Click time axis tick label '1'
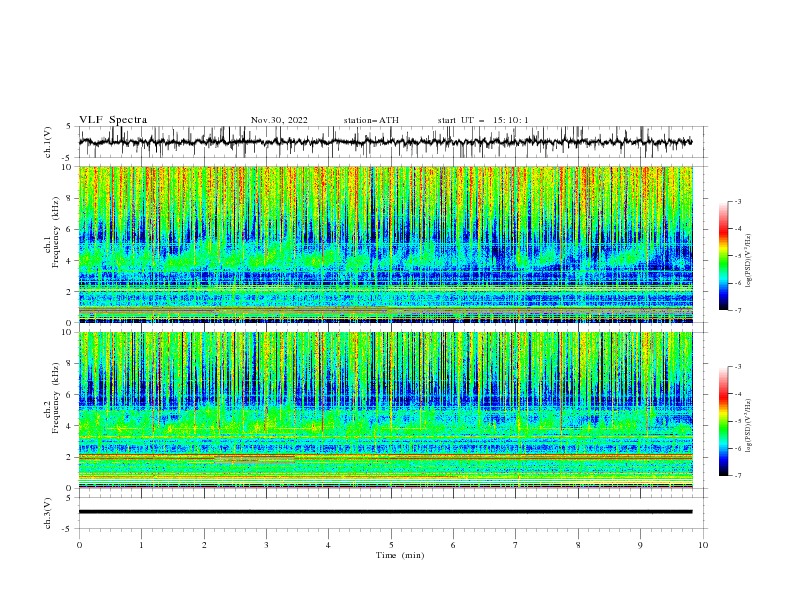Viewport: 792px width, 612px height. tap(142, 545)
